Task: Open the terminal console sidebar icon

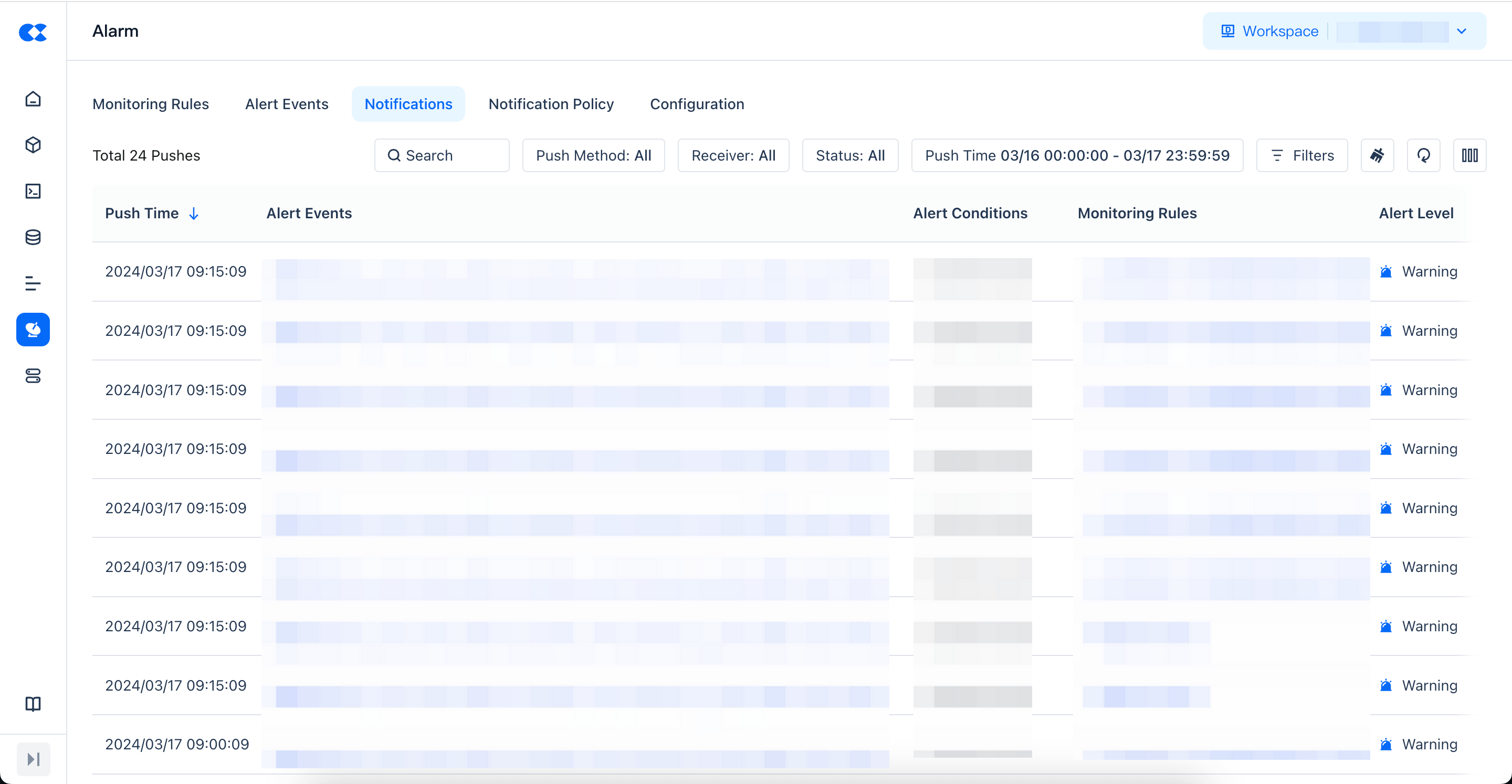Action: click(x=33, y=192)
